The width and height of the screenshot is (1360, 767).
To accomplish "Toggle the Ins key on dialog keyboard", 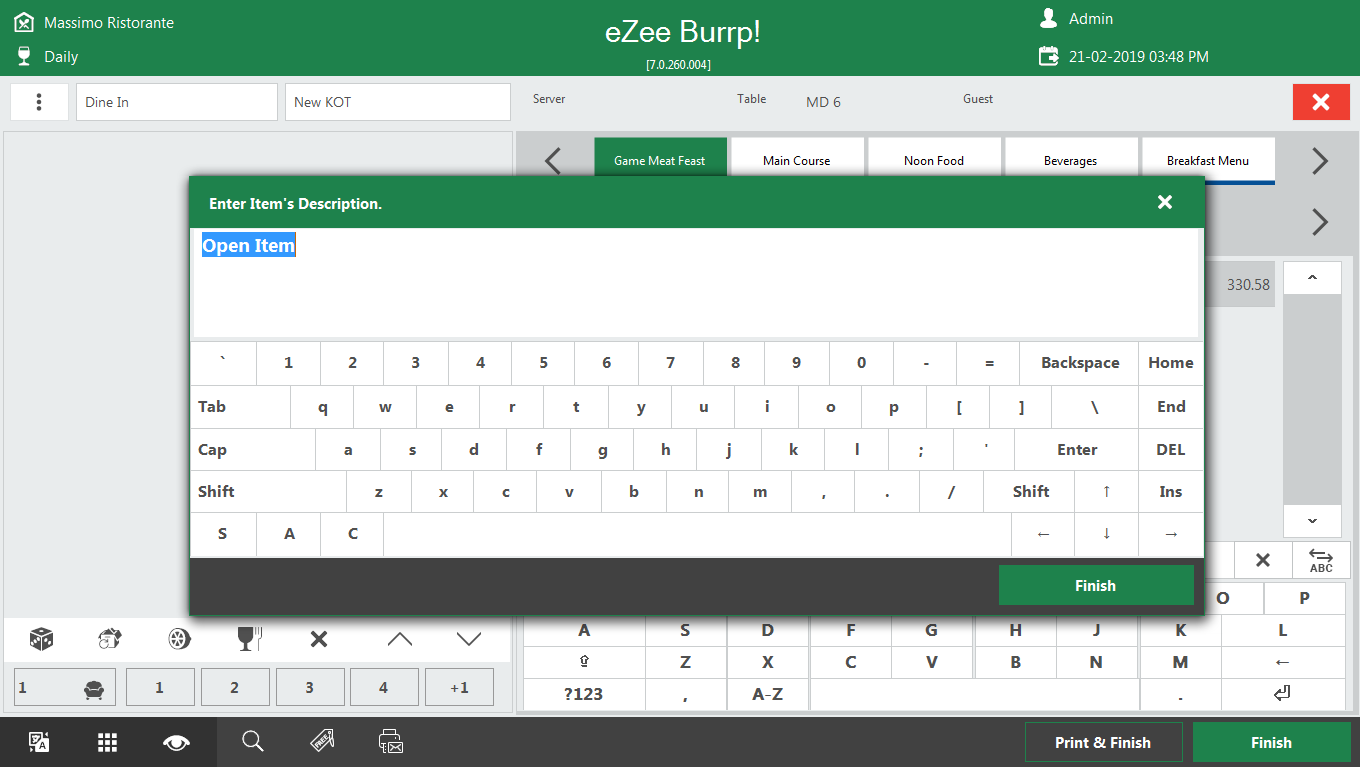I will [x=1171, y=492].
